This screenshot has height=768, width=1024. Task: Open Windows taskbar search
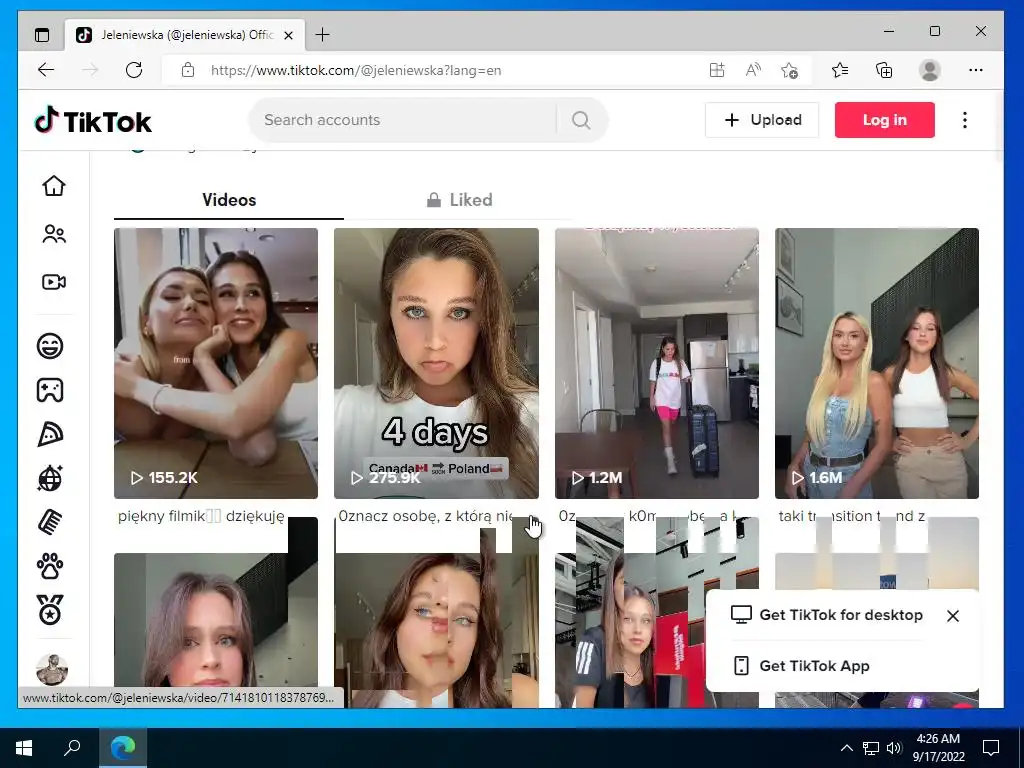(72, 748)
